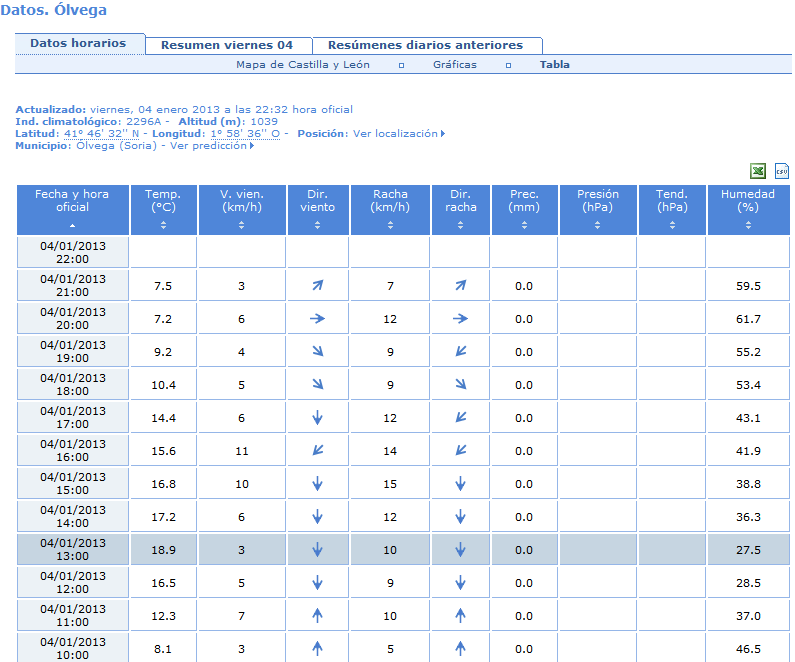
Task: Click wind direction arrow in 13:00 row
Action: [317, 549]
